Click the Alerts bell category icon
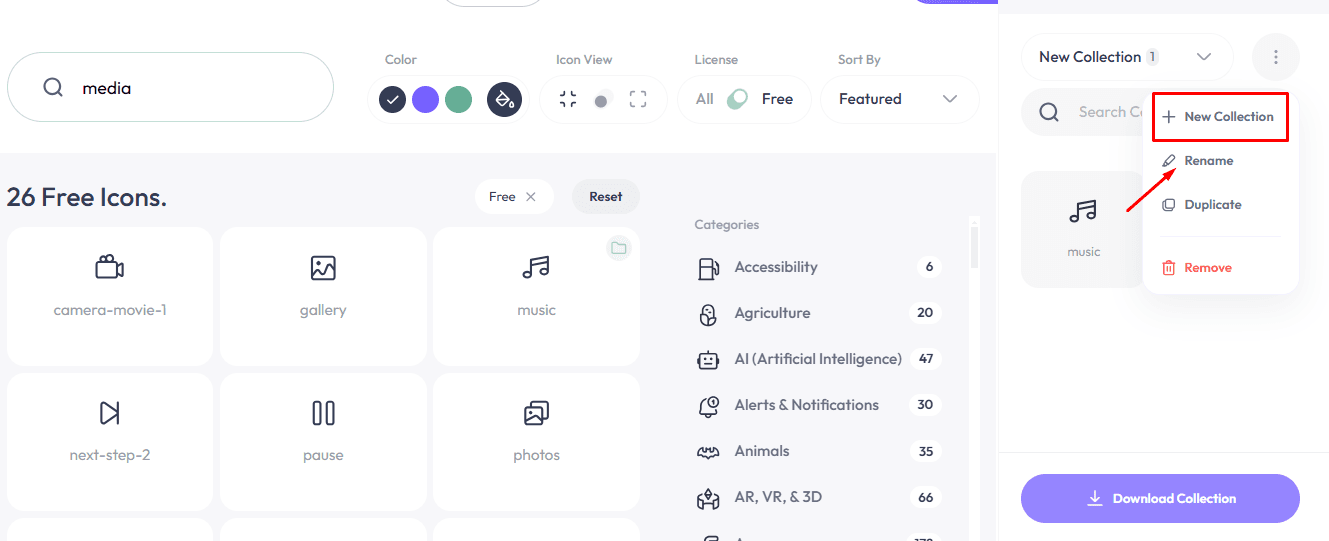This screenshot has width=1329, height=541. 708,407
